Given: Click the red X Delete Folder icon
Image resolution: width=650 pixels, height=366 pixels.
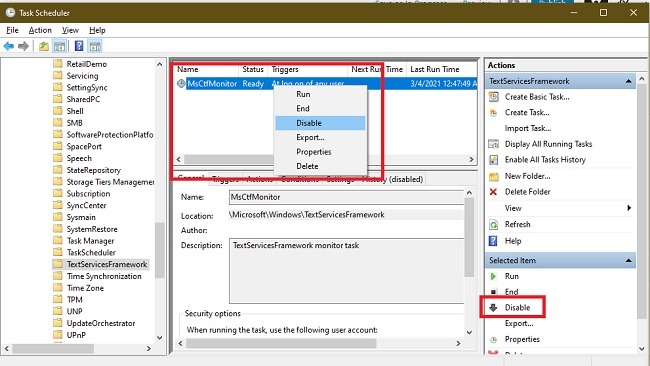Looking at the screenshot, I should click(493, 192).
